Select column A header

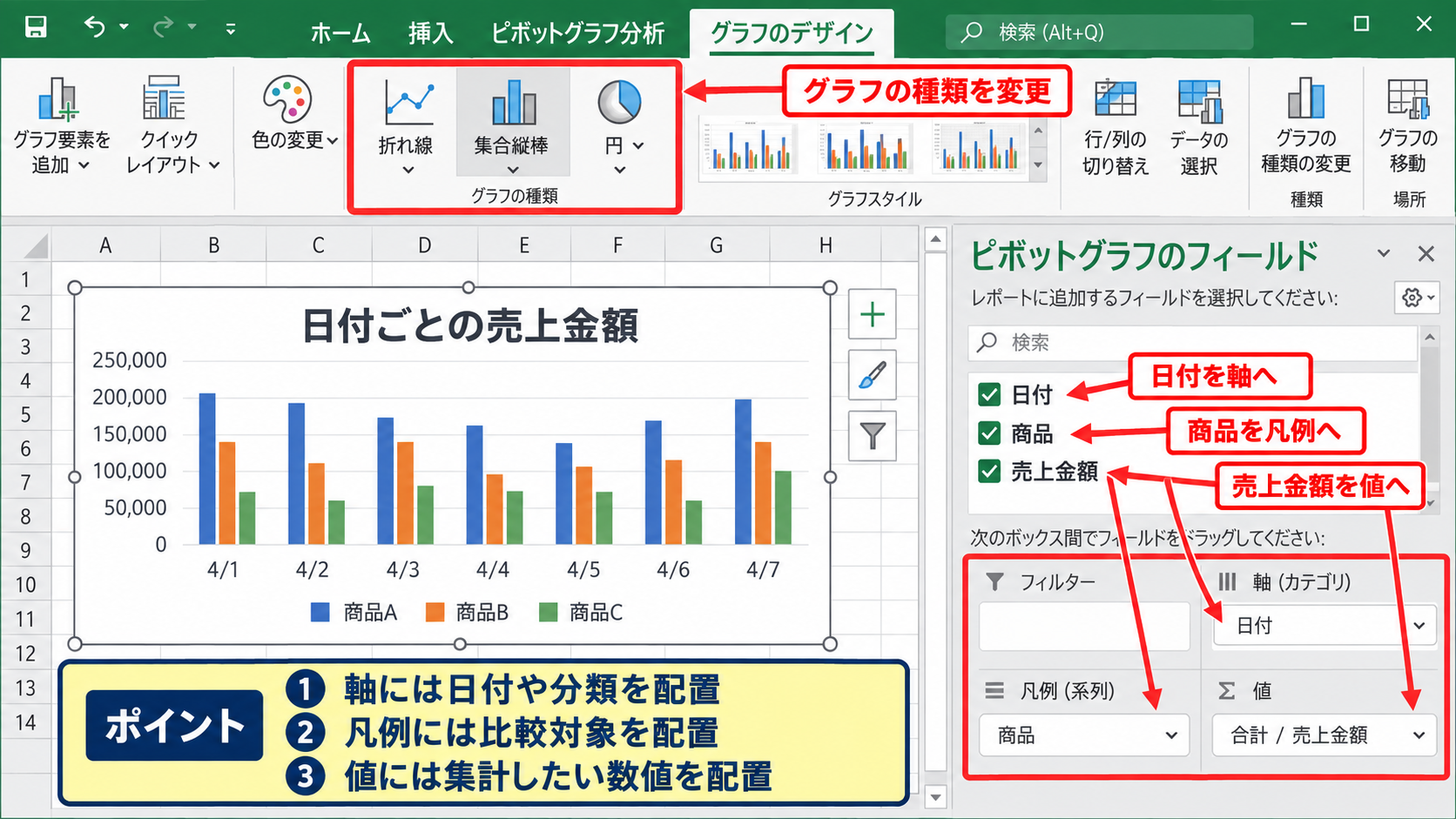point(105,245)
